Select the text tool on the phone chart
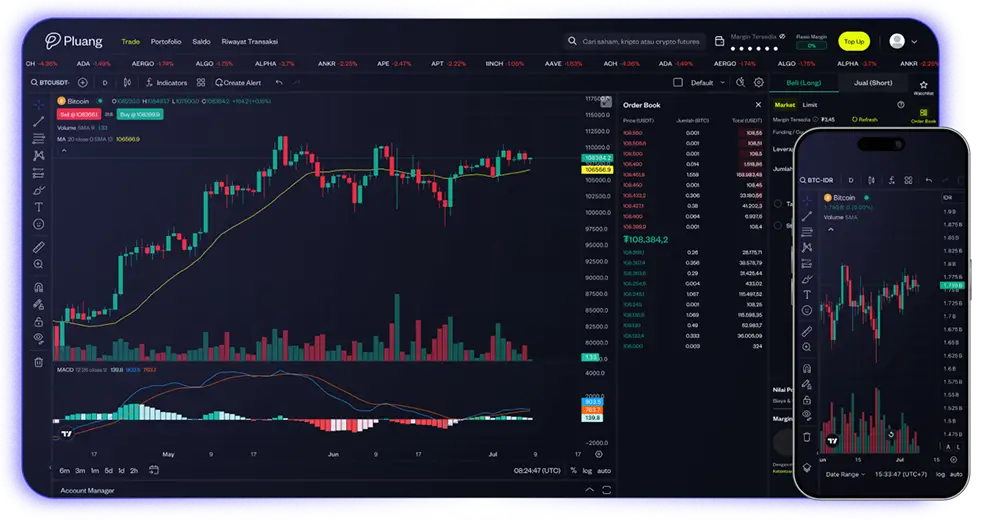The width and height of the screenshot is (983, 521). tap(807, 295)
